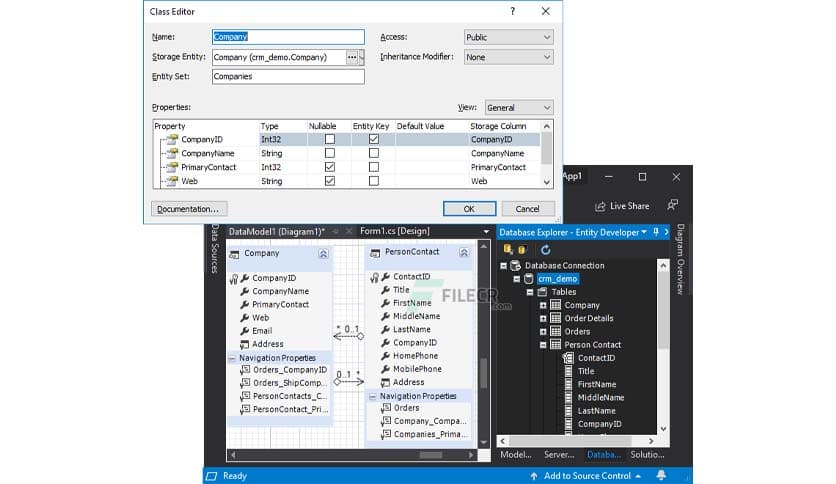Click the diagram horizontal scrollbar thumb
The height and width of the screenshot is (484, 836).
(x=431, y=455)
